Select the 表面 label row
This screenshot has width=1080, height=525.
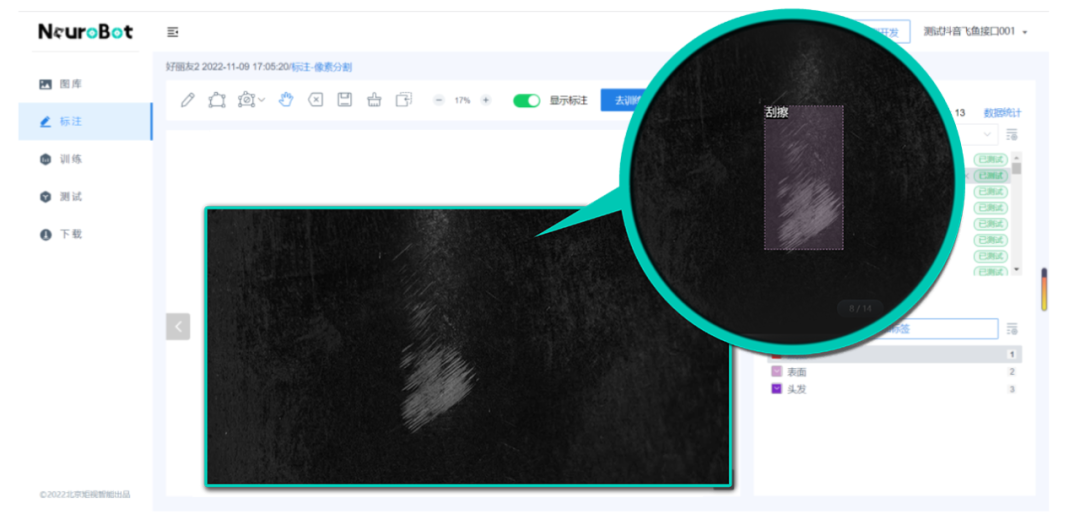[894, 372]
